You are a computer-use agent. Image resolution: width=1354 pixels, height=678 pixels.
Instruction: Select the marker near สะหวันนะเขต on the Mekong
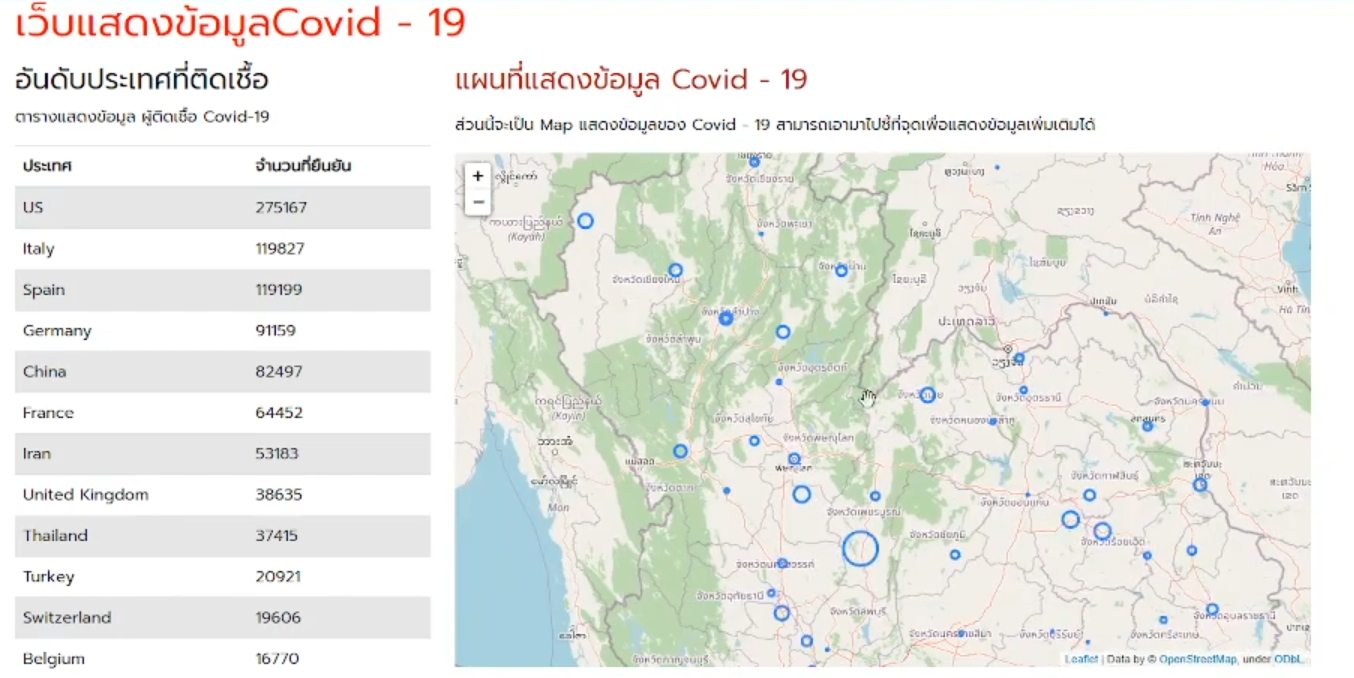(1200, 484)
